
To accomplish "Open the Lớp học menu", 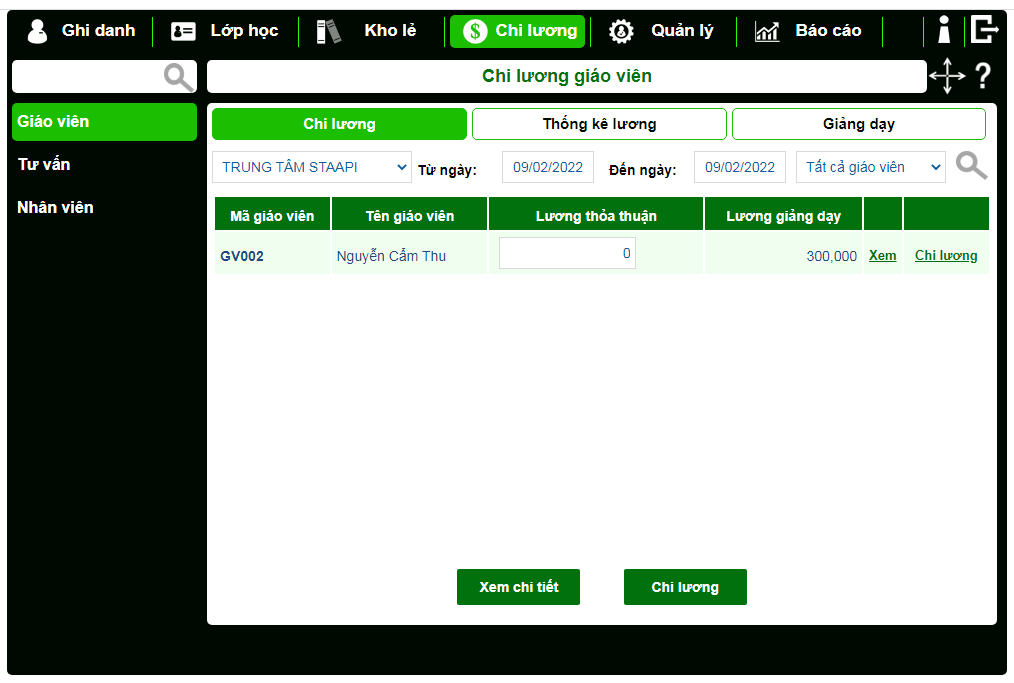I will click(x=225, y=31).
